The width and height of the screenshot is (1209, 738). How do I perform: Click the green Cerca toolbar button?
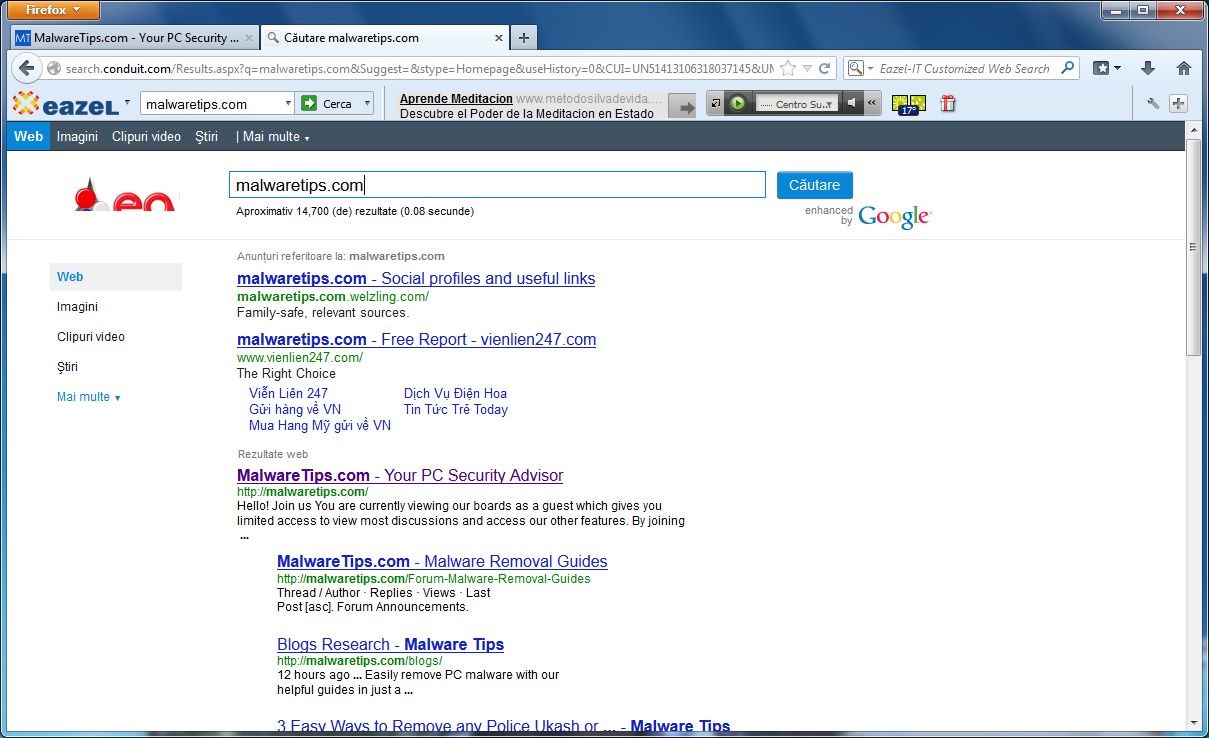pyautogui.click(x=328, y=104)
